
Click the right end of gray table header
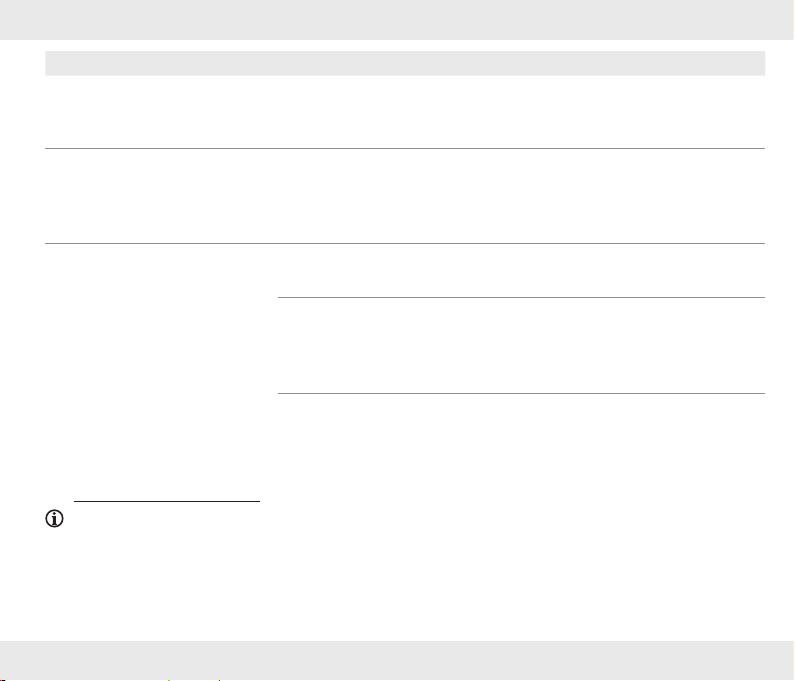[750, 63]
